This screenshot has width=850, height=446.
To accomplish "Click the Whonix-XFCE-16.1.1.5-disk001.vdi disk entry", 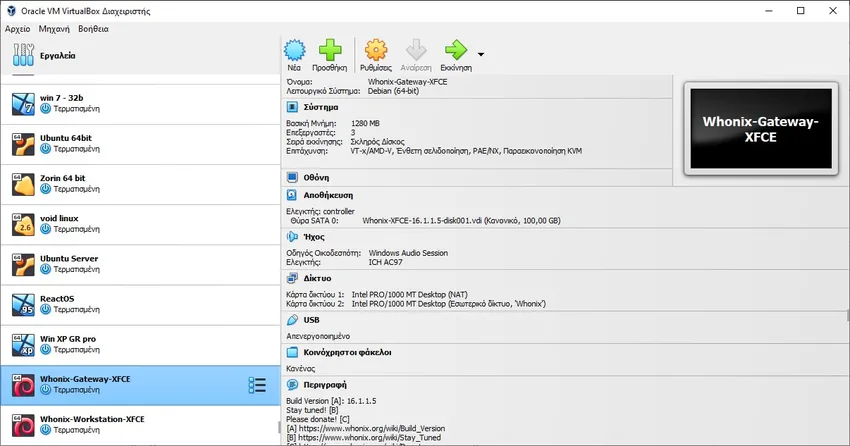I will 461,221.
